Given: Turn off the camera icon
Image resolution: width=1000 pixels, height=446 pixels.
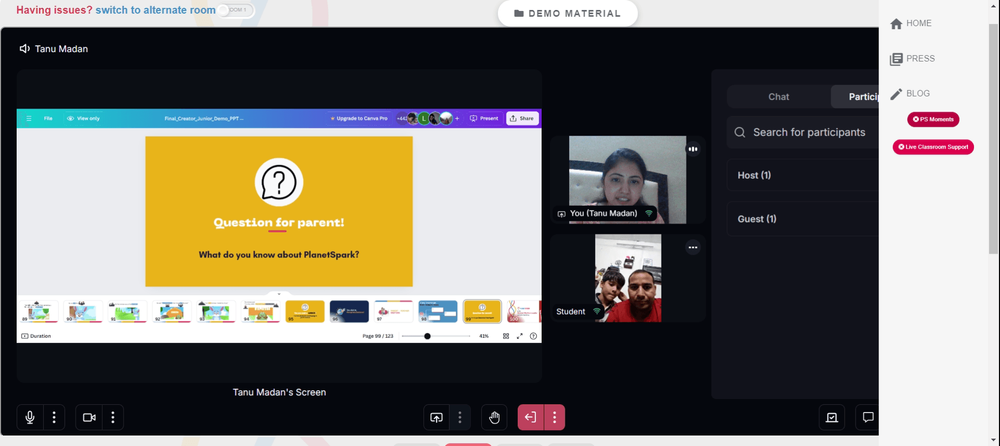Looking at the screenshot, I should pyautogui.click(x=89, y=417).
